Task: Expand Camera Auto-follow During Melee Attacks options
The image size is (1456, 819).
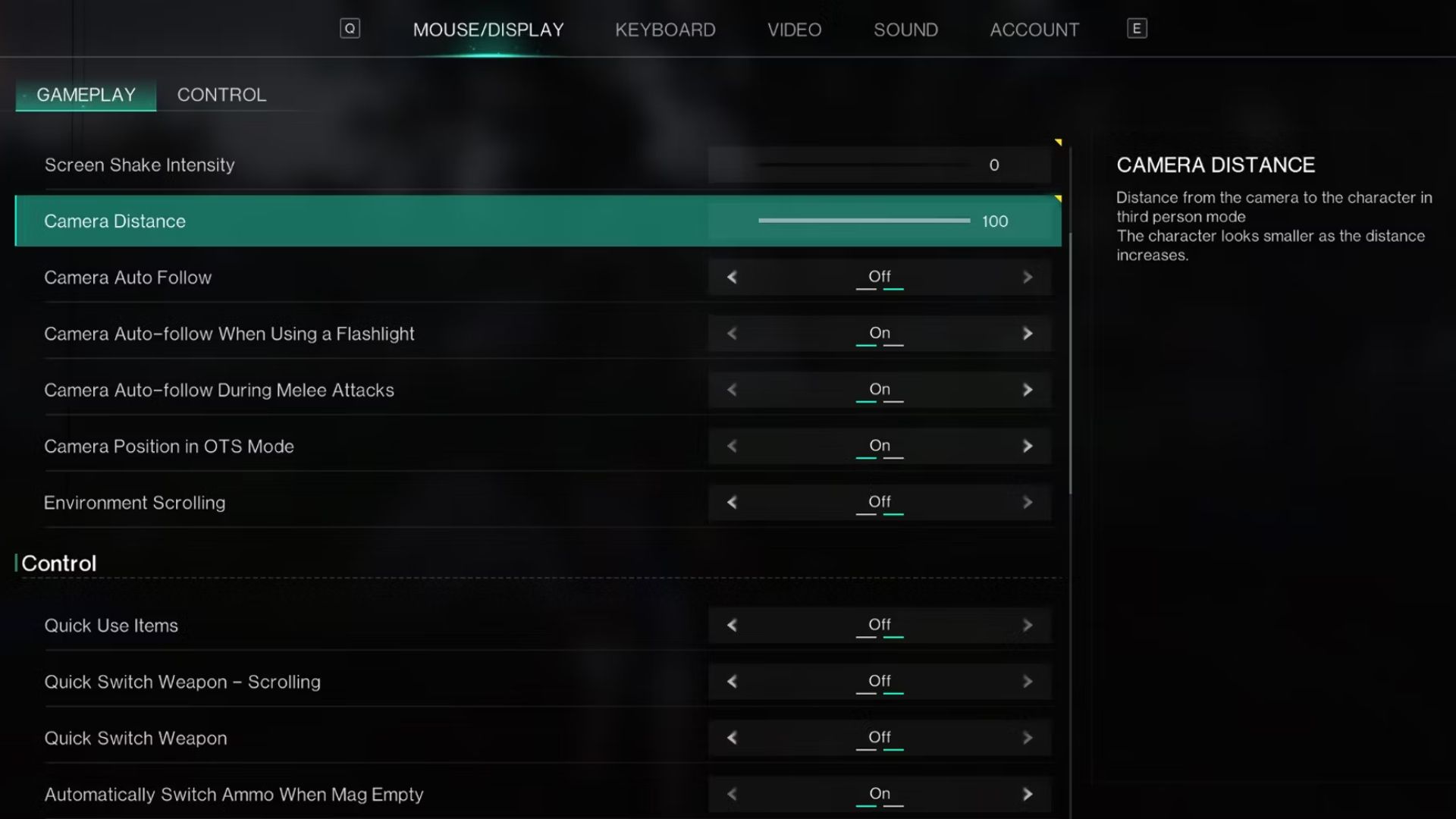Action: coord(1028,389)
